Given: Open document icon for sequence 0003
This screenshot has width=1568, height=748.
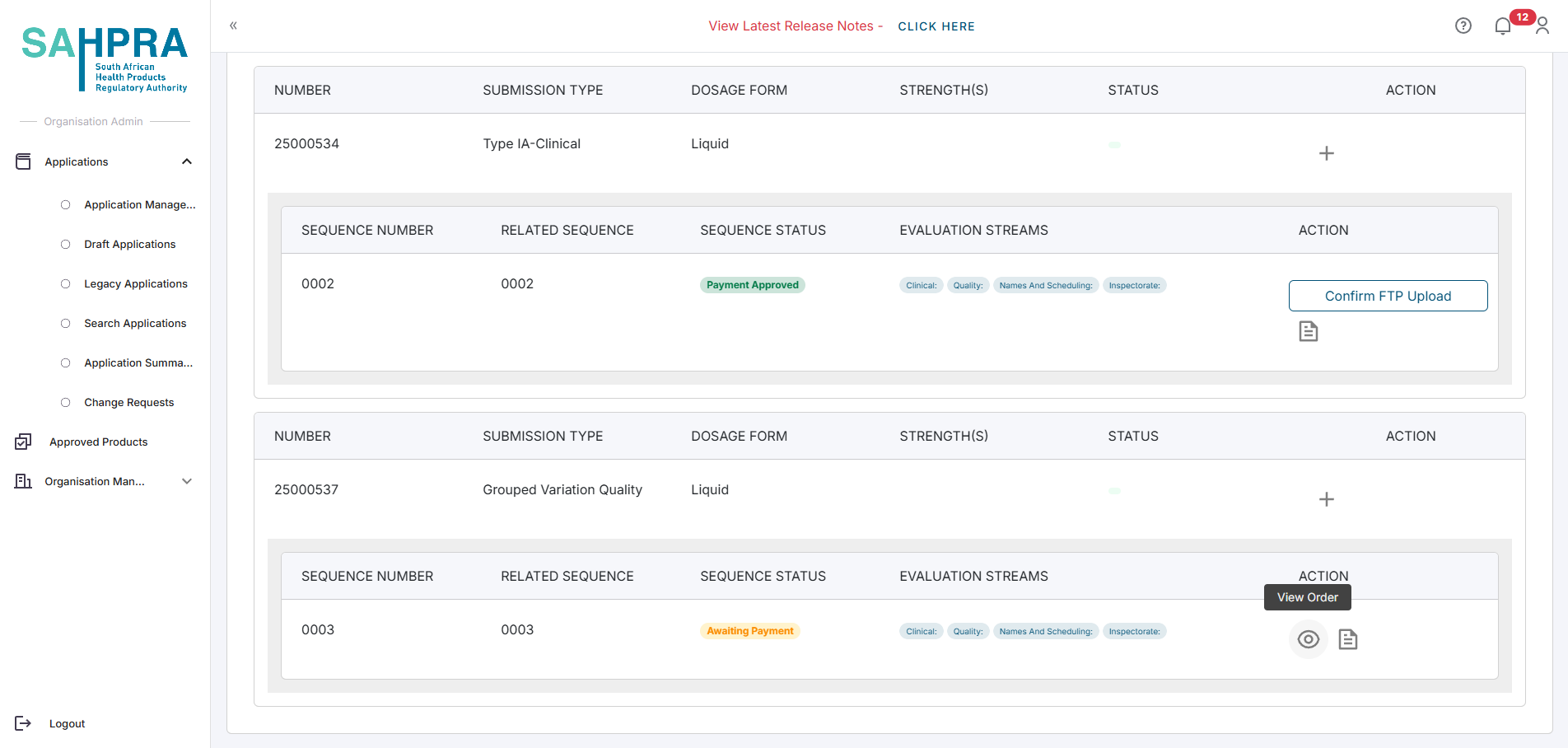Looking at the screenshot, I should tap(1347, 639).
